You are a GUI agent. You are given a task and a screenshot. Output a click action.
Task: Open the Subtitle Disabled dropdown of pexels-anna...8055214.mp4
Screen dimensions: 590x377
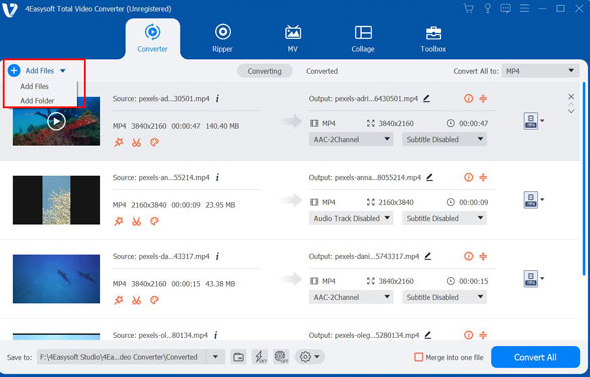(444, 218)
